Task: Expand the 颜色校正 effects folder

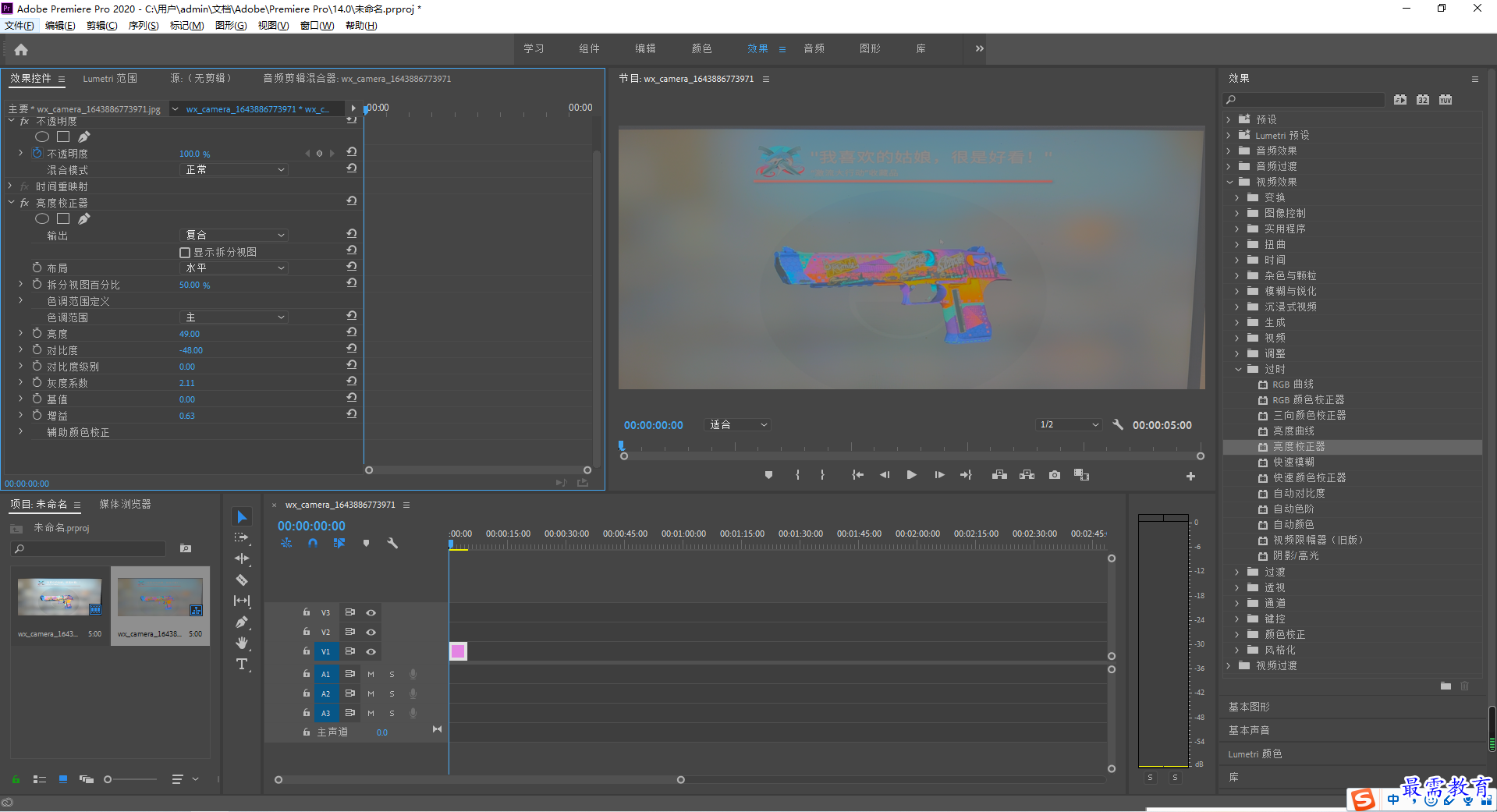Action: 1237,635
